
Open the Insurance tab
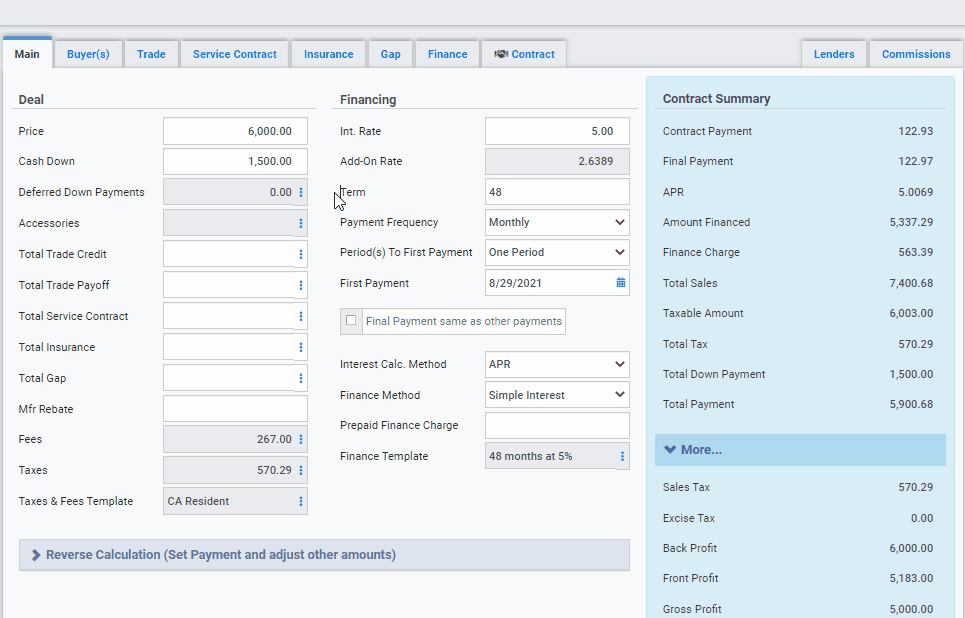[x=328, y=55]
